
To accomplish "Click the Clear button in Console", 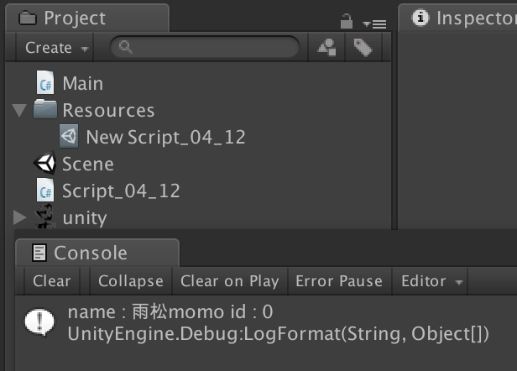I will coord(52,281).
